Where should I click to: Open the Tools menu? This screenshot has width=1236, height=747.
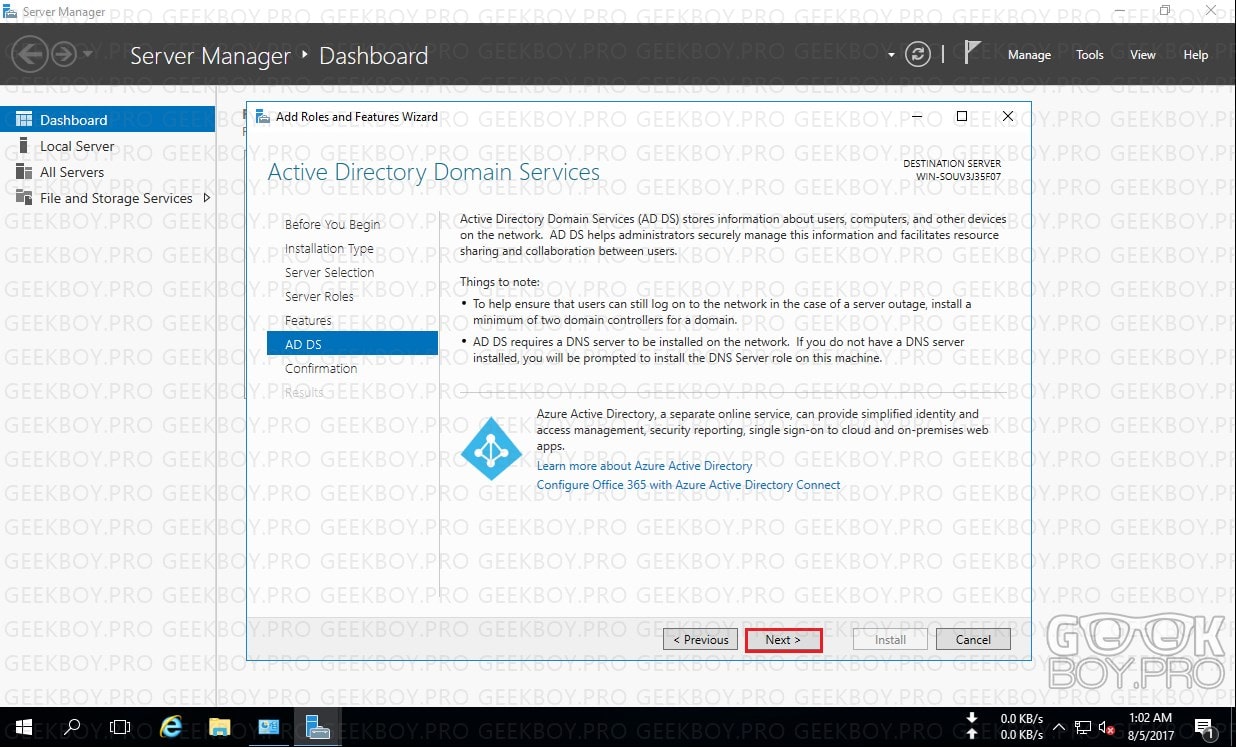pos(1090,55)
